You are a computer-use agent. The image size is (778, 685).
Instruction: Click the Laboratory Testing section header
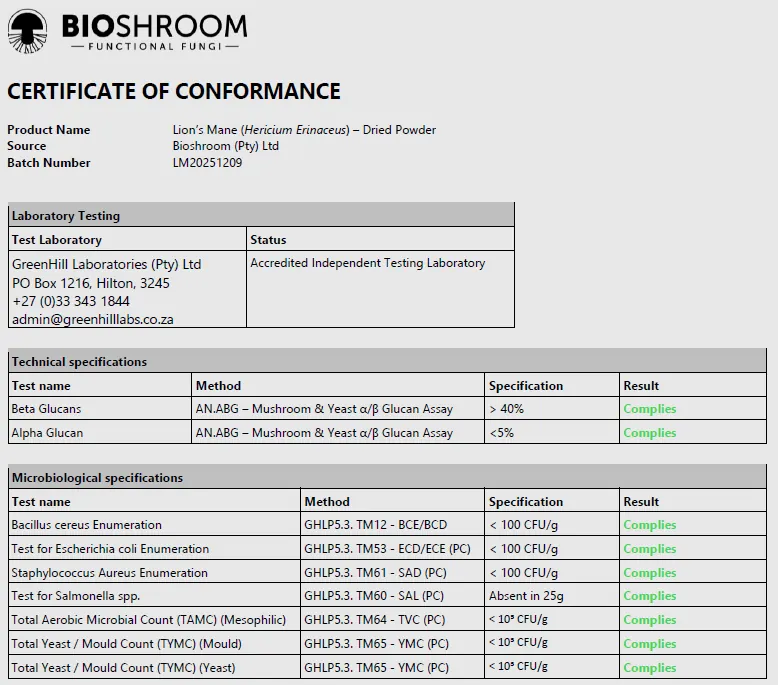261,215
